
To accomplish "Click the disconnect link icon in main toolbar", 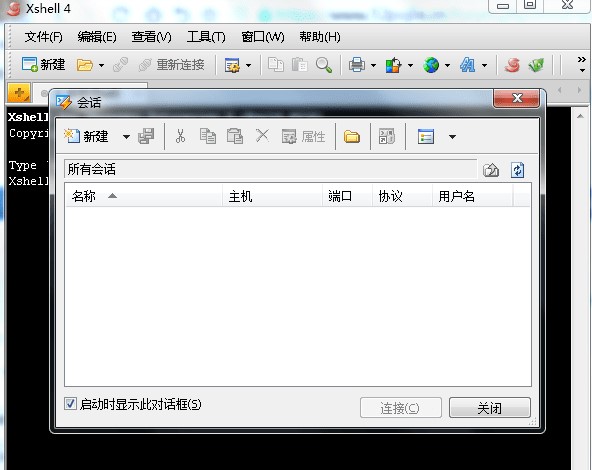I will click(x=120, y=65).
